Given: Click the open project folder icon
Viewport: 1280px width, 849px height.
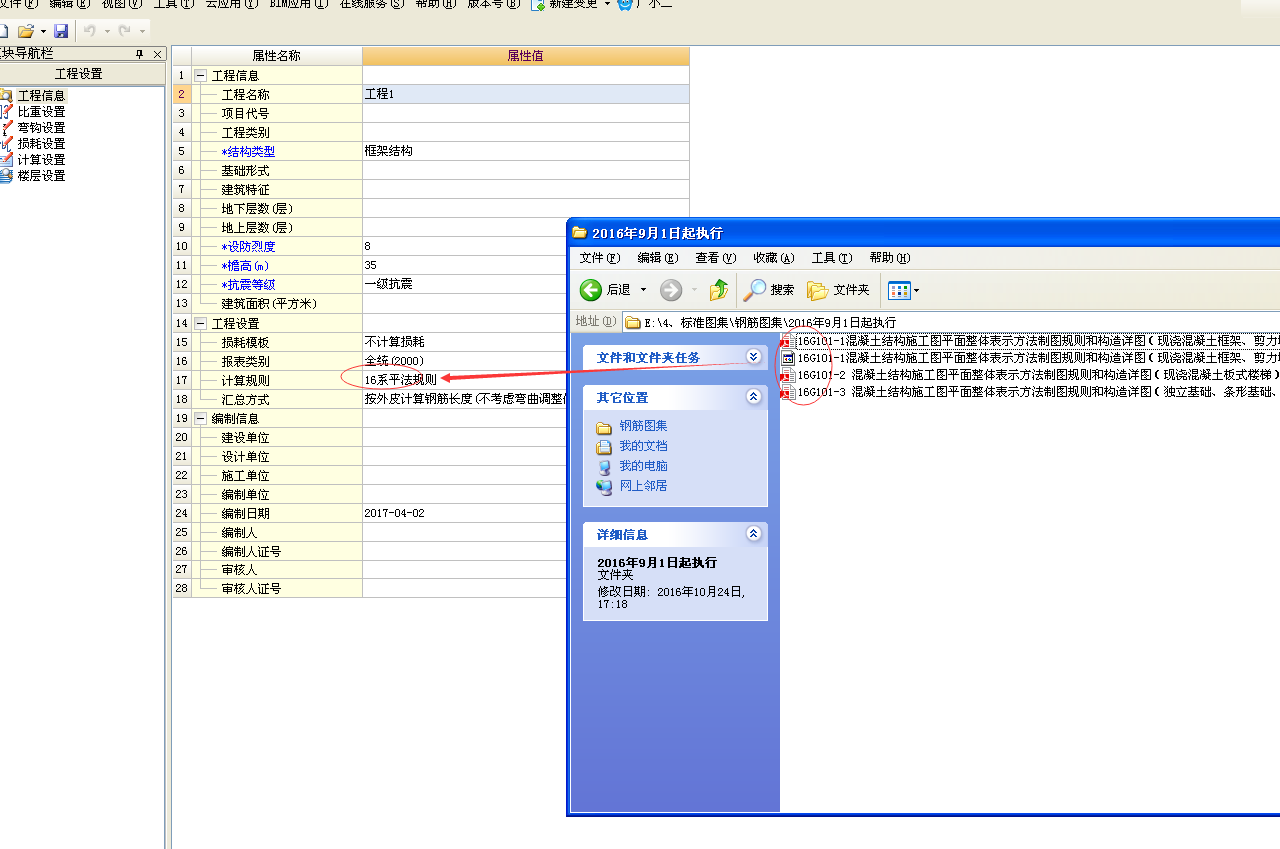Looking at the screenshot, I should (26, 32).
